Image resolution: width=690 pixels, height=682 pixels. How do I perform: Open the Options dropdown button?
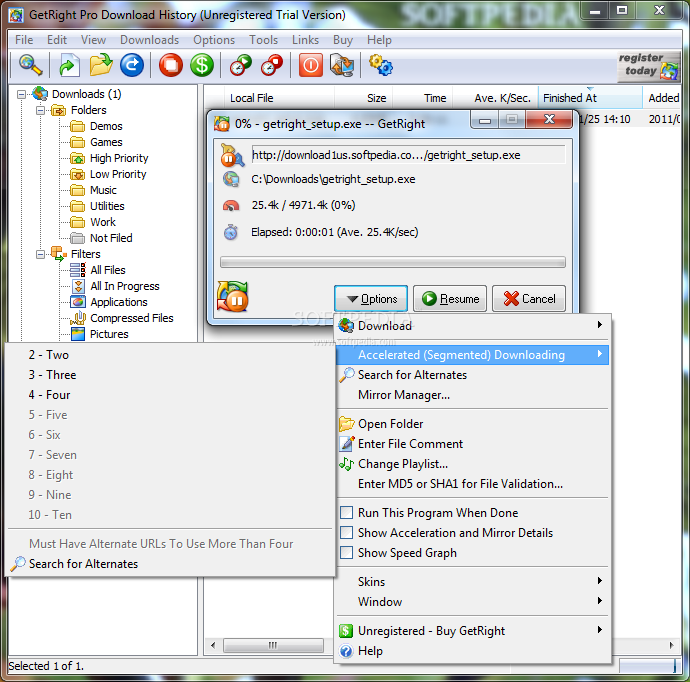[371, 299]
